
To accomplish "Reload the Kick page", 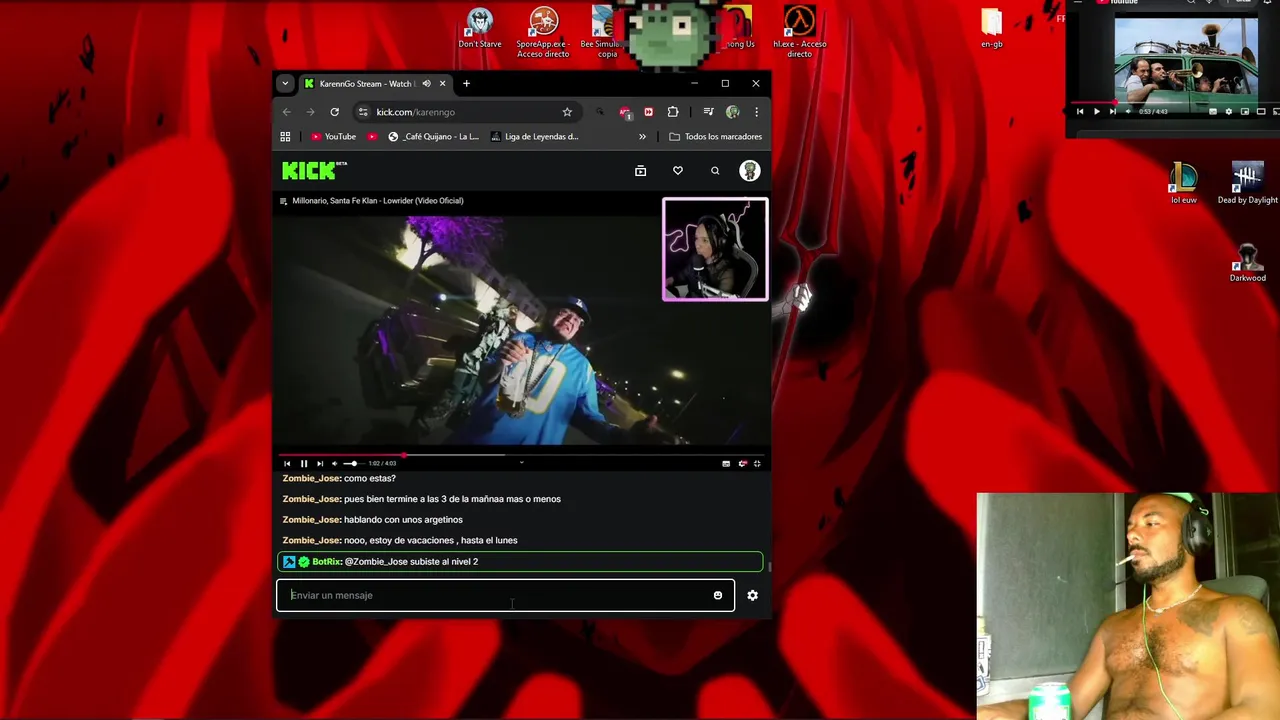I will coord(335,112).
